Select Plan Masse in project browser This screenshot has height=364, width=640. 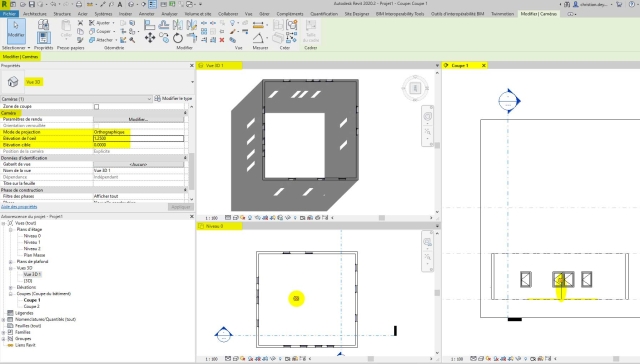click(x=34, y=255)
